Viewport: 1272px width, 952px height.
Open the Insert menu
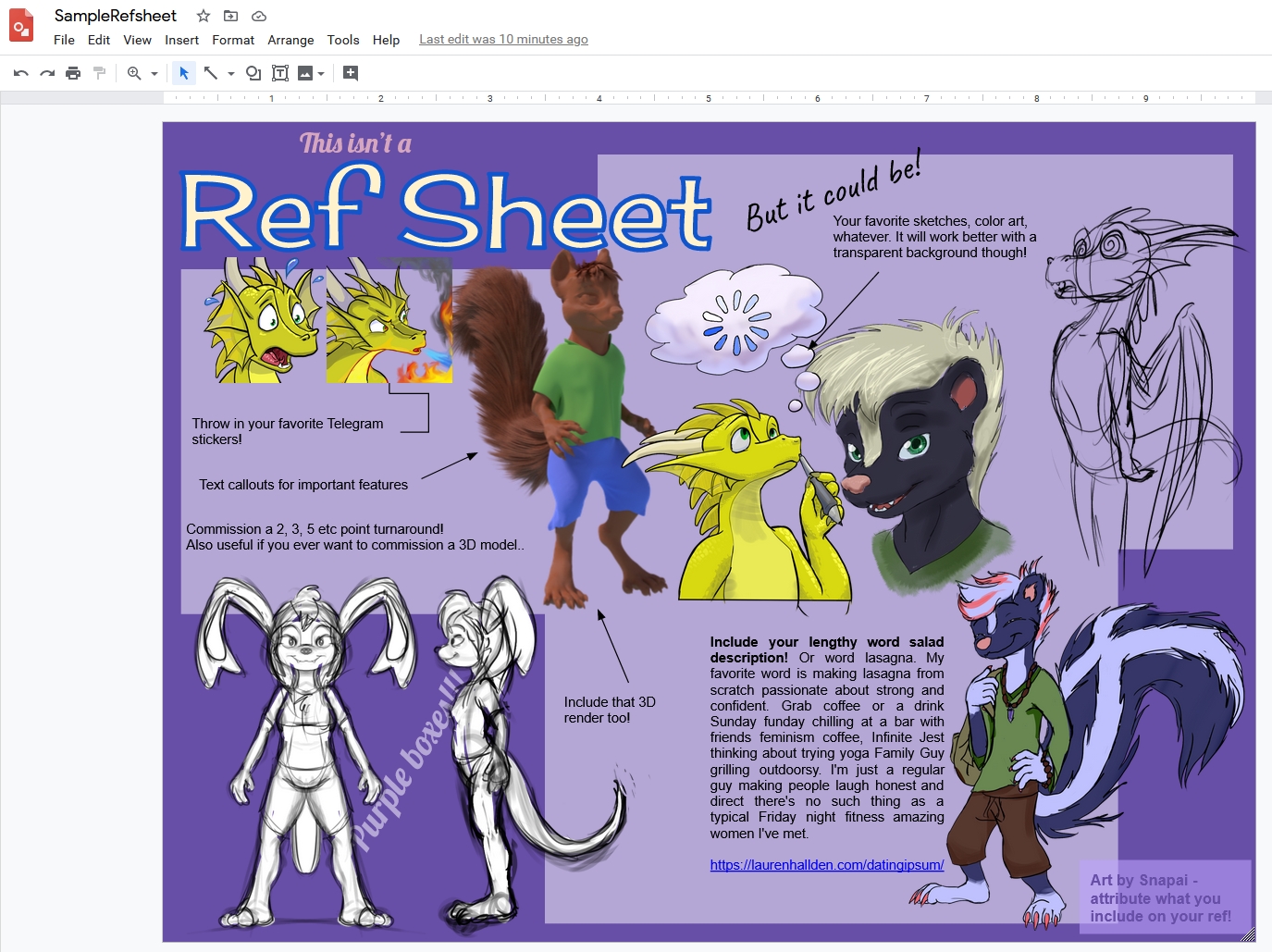pyautogui.click(x=181, y=40)
